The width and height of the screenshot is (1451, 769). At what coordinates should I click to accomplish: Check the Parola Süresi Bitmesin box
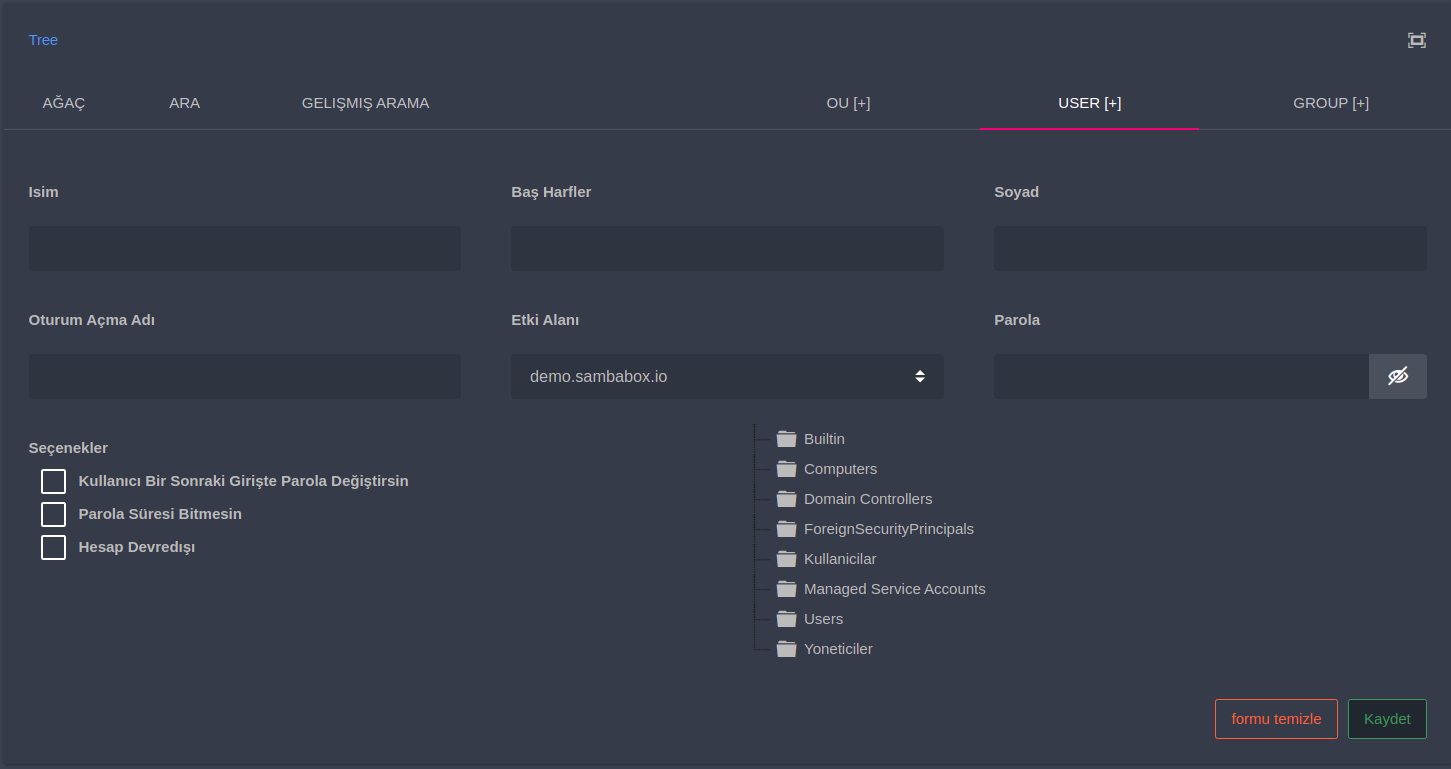tap(54, 514)
